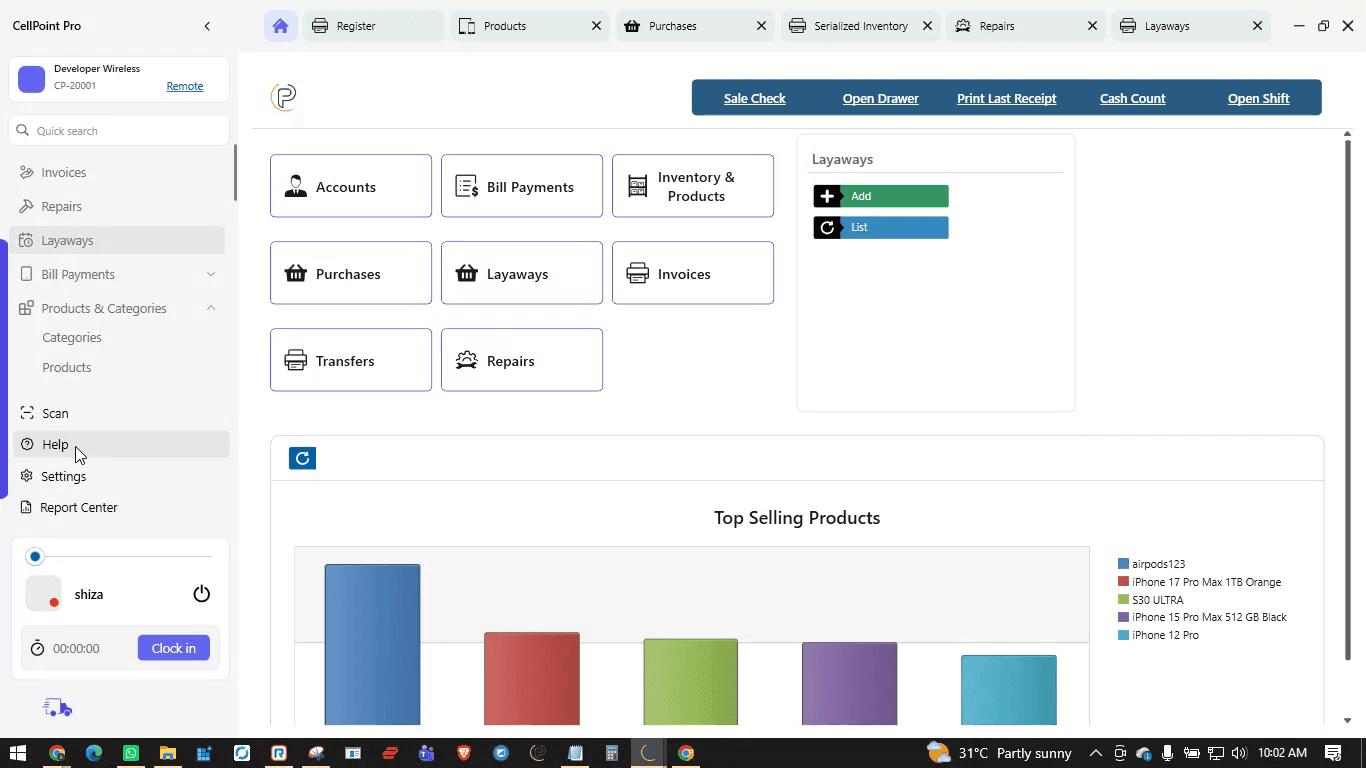The height and width of the screenshot is (768, 1366).
Task: Click the CellPoint P logo above the tiles
Action: click(284, 97)
